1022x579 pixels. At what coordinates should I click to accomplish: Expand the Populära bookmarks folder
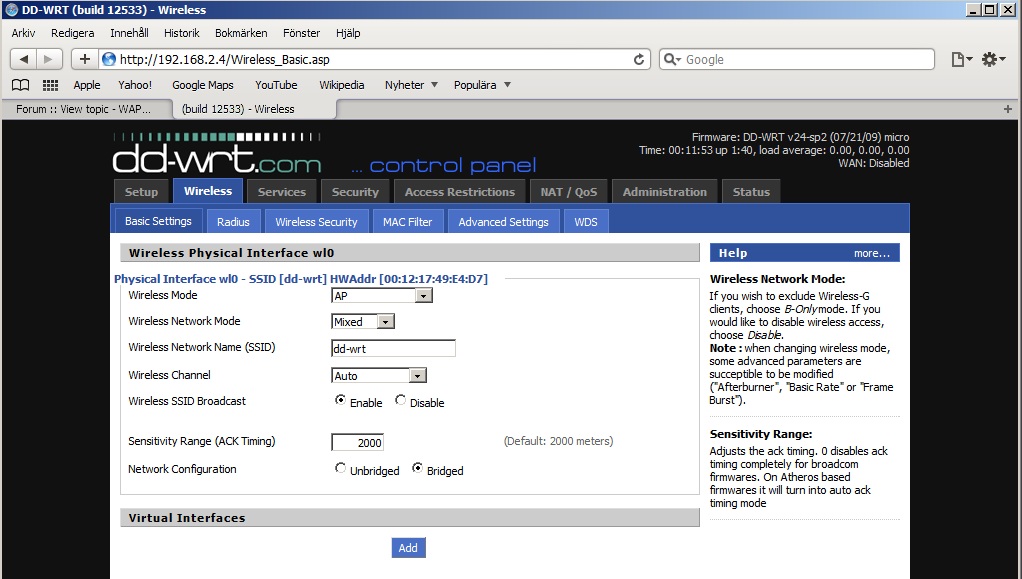pyautogui.click(x=482, y=85)
